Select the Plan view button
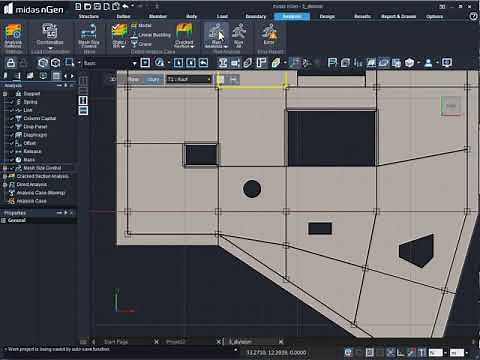Image resolution: width=480 pixels, height=360 pixels. point(133,79)
